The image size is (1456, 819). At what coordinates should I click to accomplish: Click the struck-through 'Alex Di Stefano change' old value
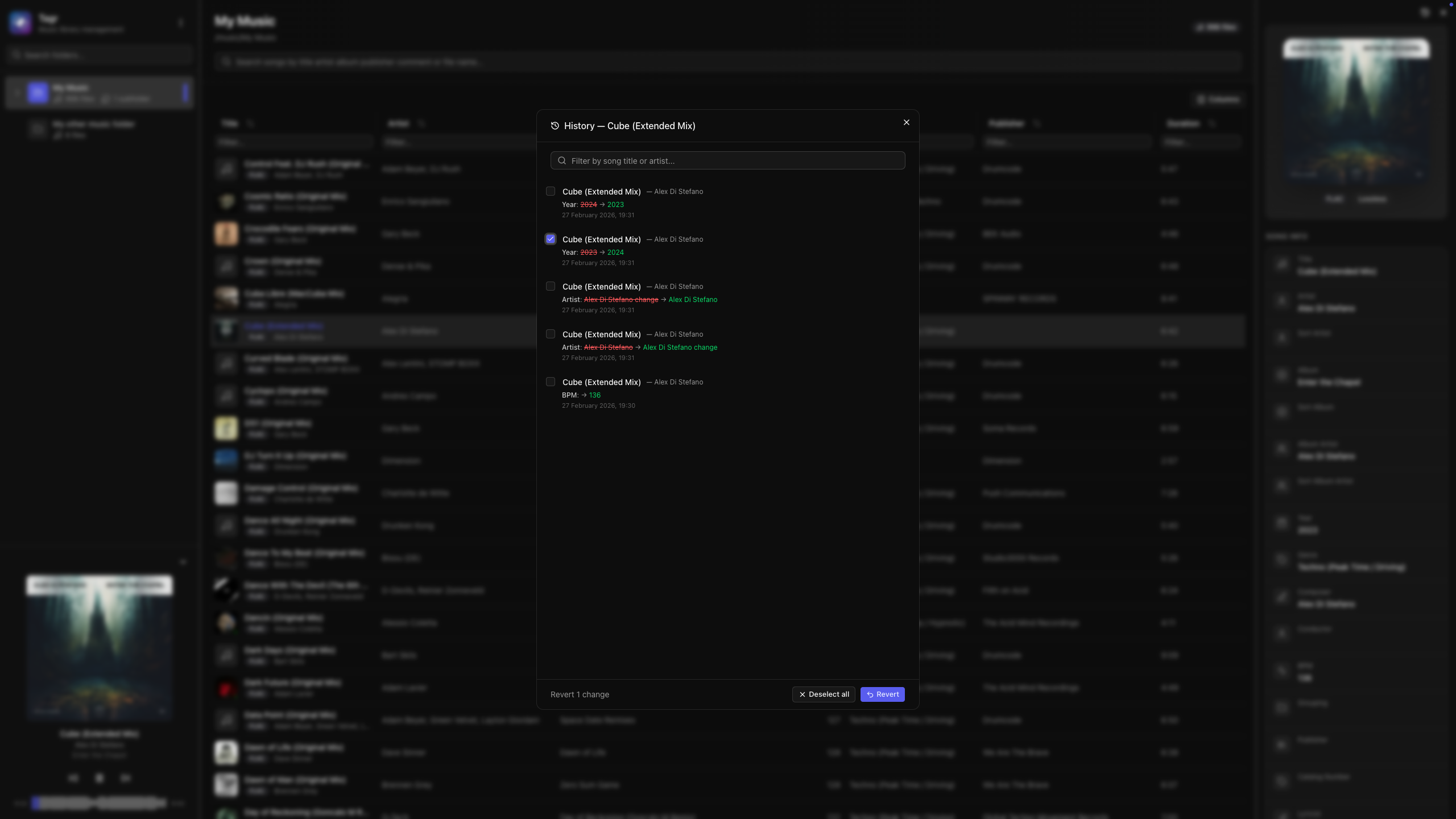pyautogui.click(x=621, y=300)
